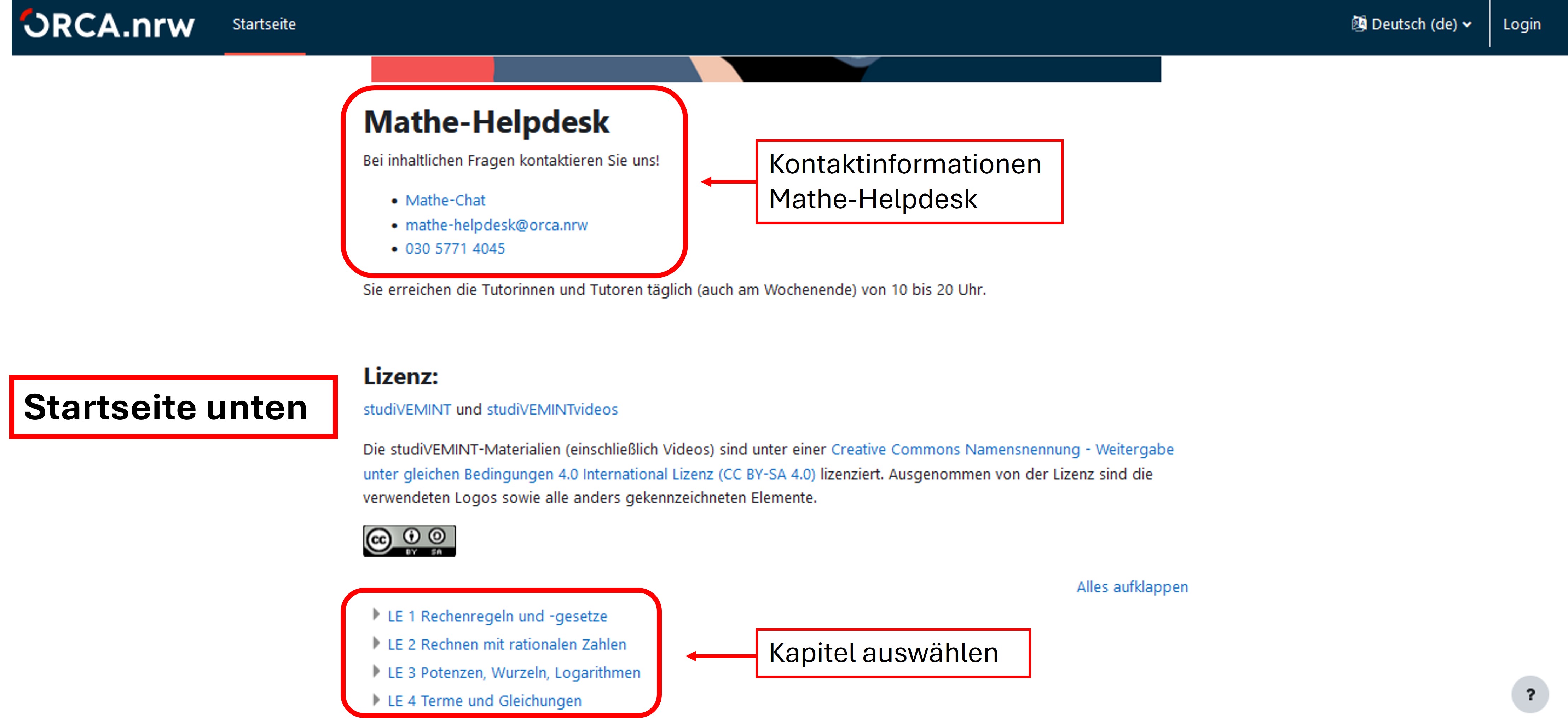Viewport: 1568px width, 718px height.
Task: Open LE 4 Terme und Gleichungen
Action: [x=485, y=701]
